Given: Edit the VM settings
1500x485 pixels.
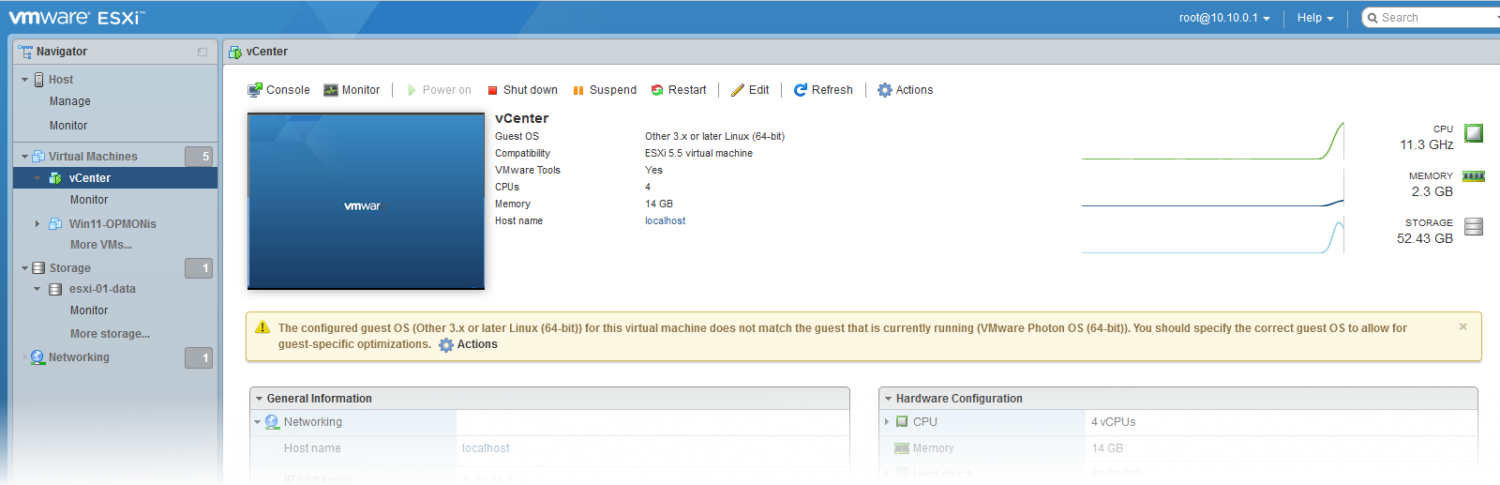Looking at the screenshot, I should coord(750,90).
